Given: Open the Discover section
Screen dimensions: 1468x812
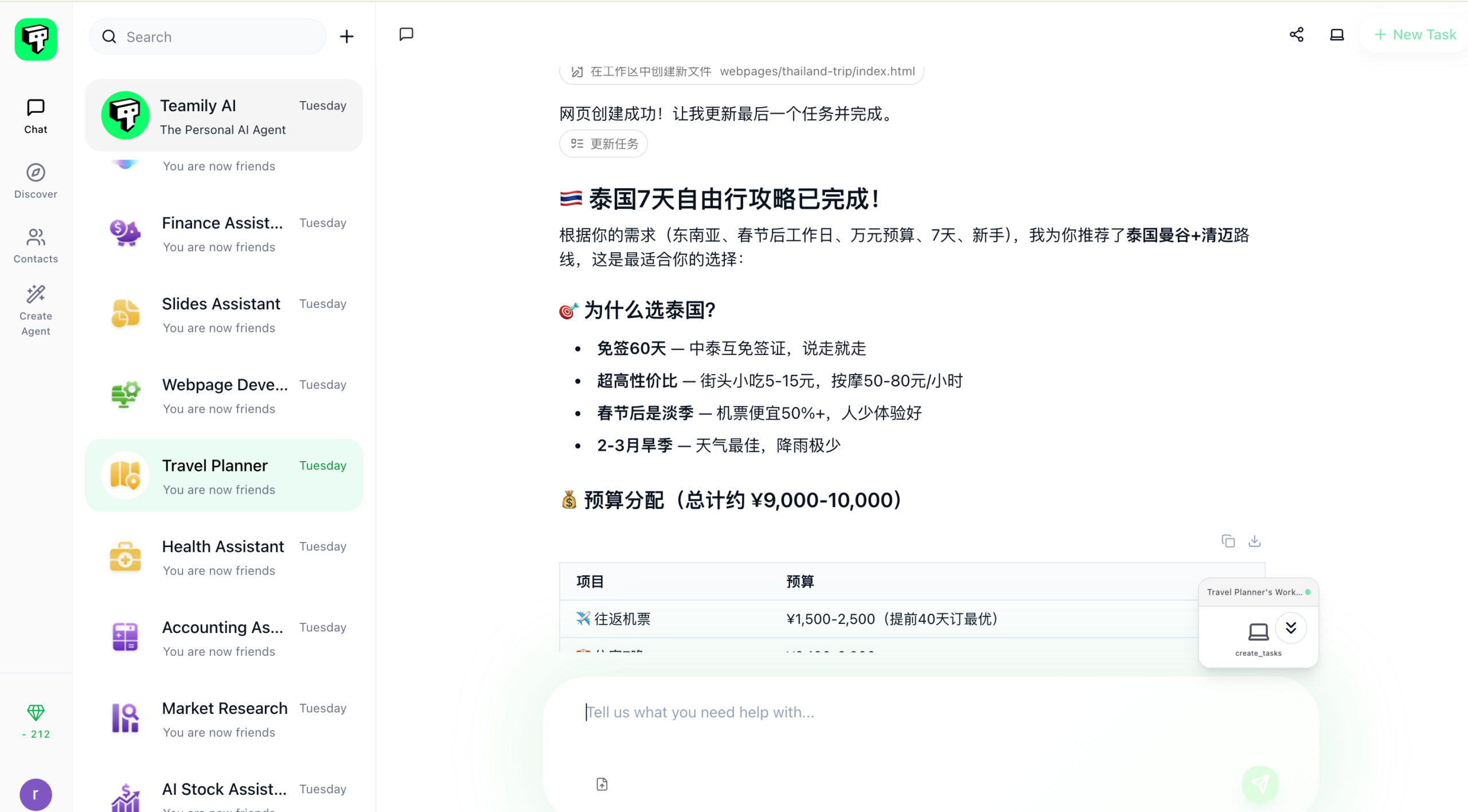Looking at the screenshot, I should [x=35, y=181].
